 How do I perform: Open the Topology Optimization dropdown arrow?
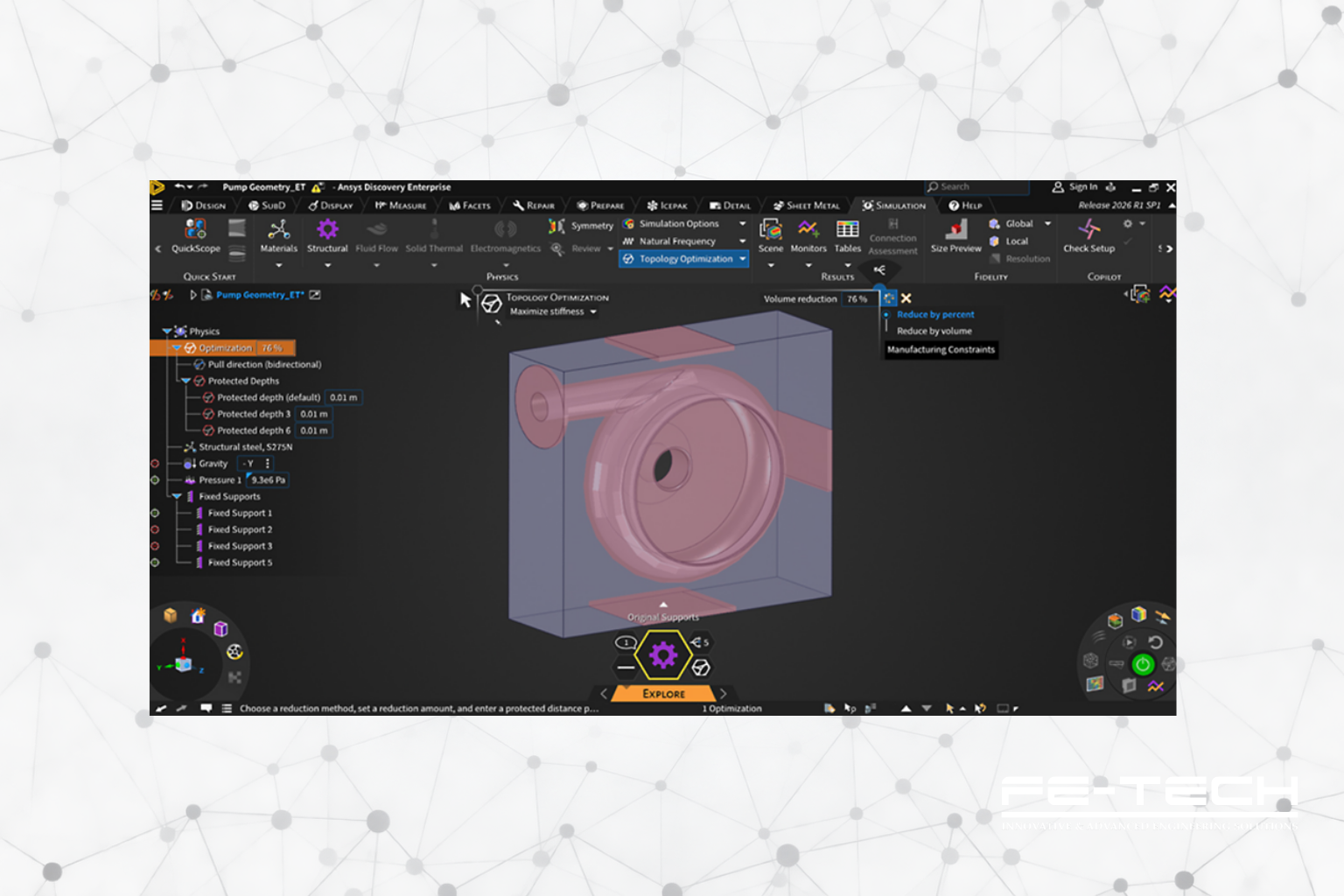743,259
